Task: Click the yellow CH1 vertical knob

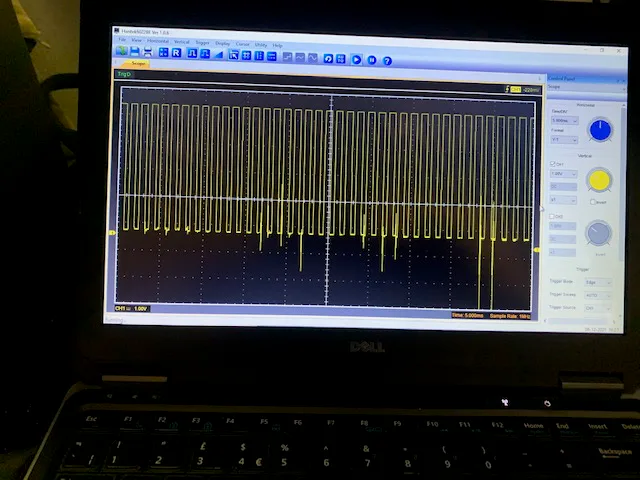Action: click(x=599, y=180)
